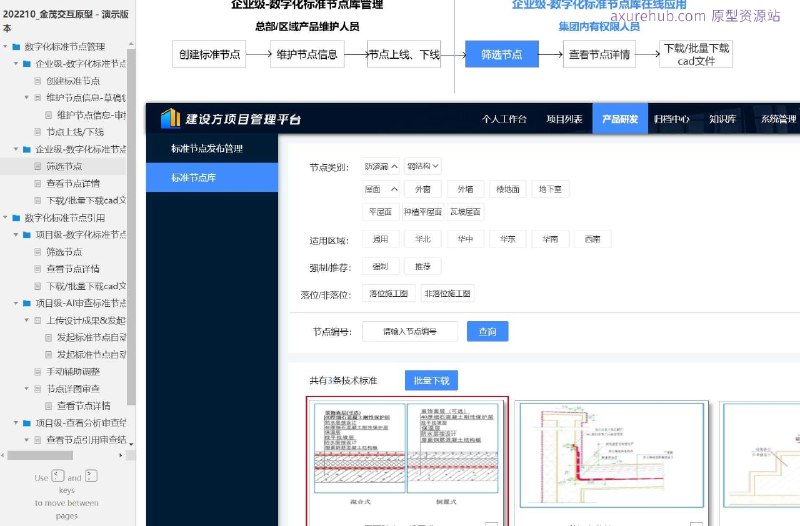Select the 华南 region filter

coord(550,239)
